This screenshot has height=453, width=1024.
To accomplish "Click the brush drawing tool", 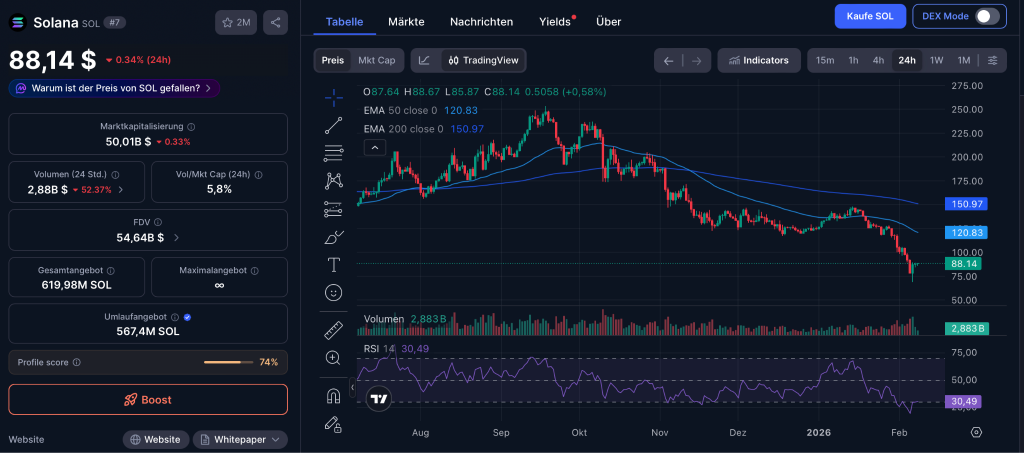I will click(x=334, y=237).
